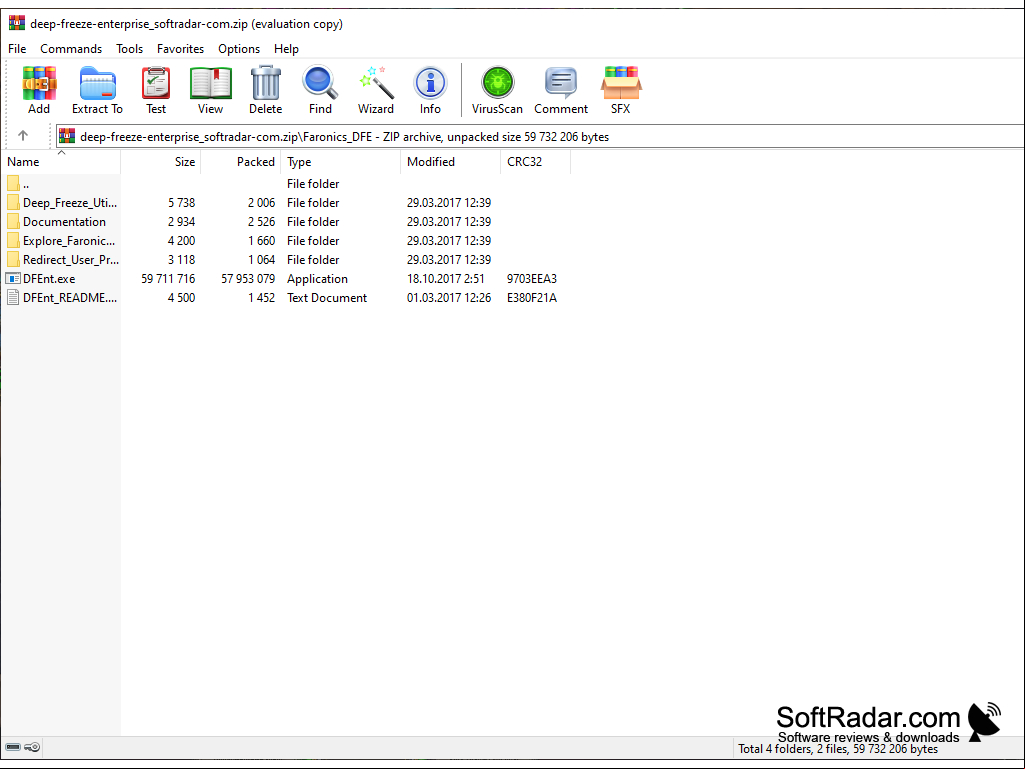The image size is (1025, 769).
Task: Select the Documentation folder icon
Action: pos(13,222)
